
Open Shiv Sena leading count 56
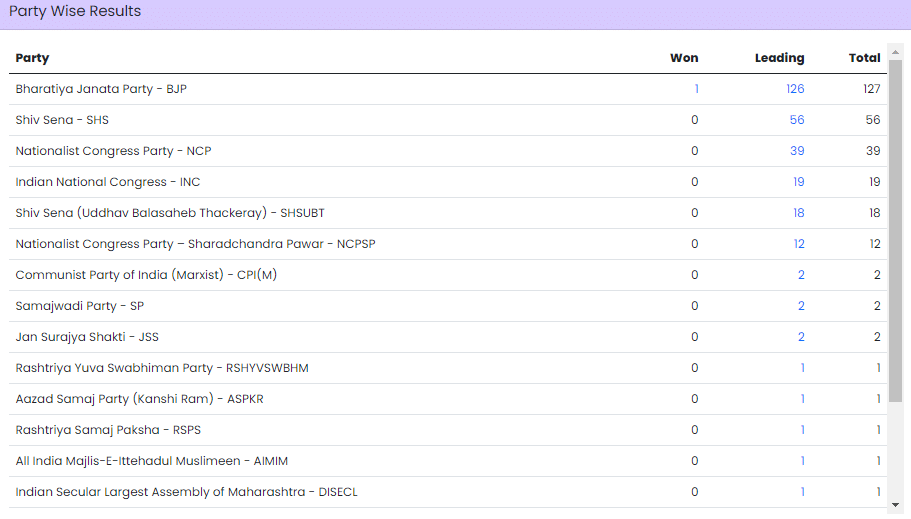pyautogui.click(x=797, y=120)
